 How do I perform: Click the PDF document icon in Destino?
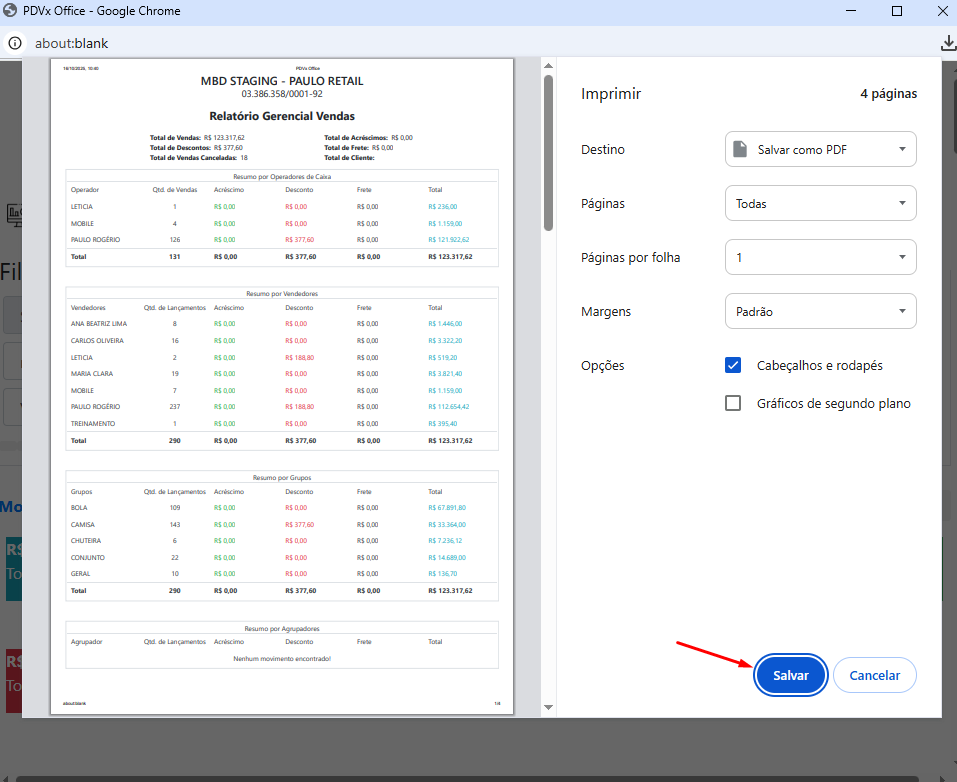click(740, 149)
